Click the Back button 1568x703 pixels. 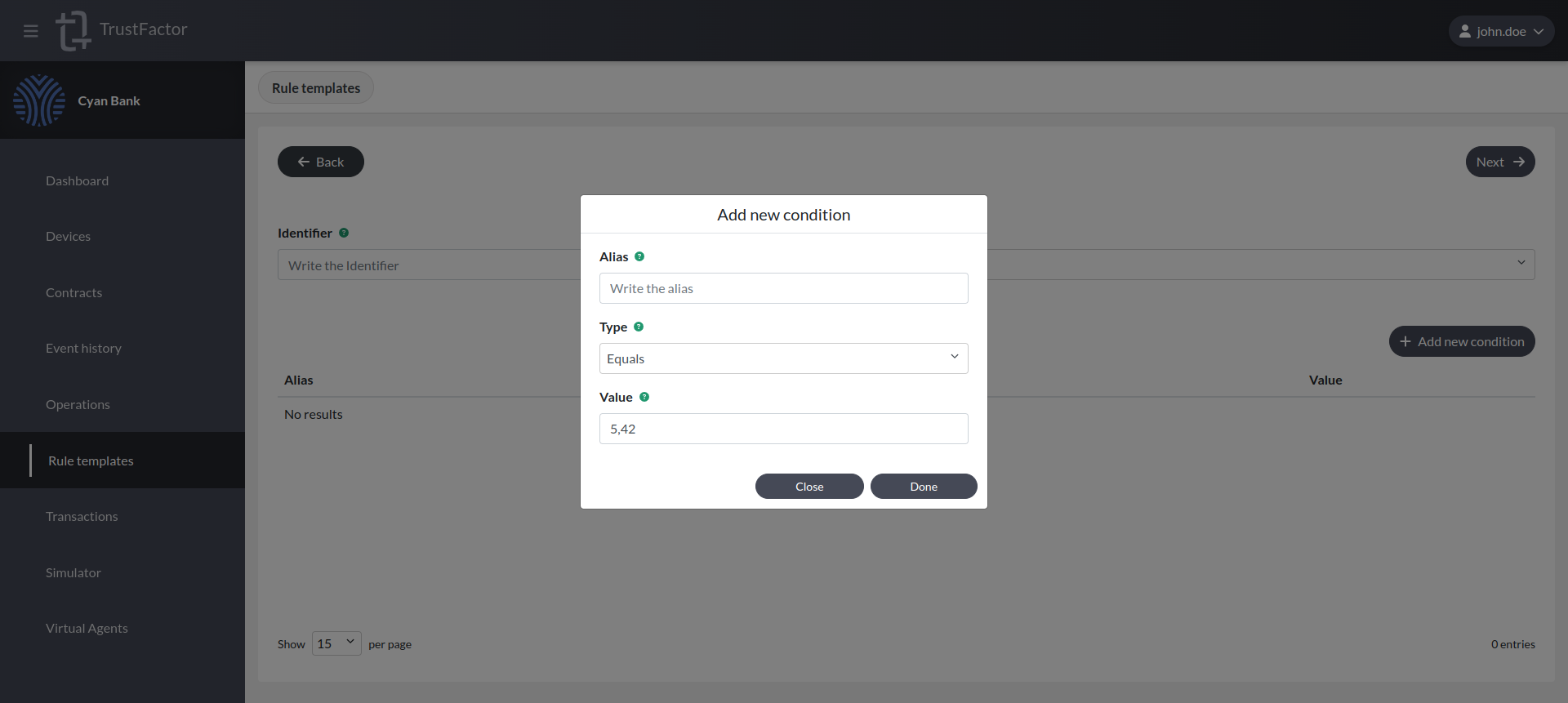coord(321,162)
